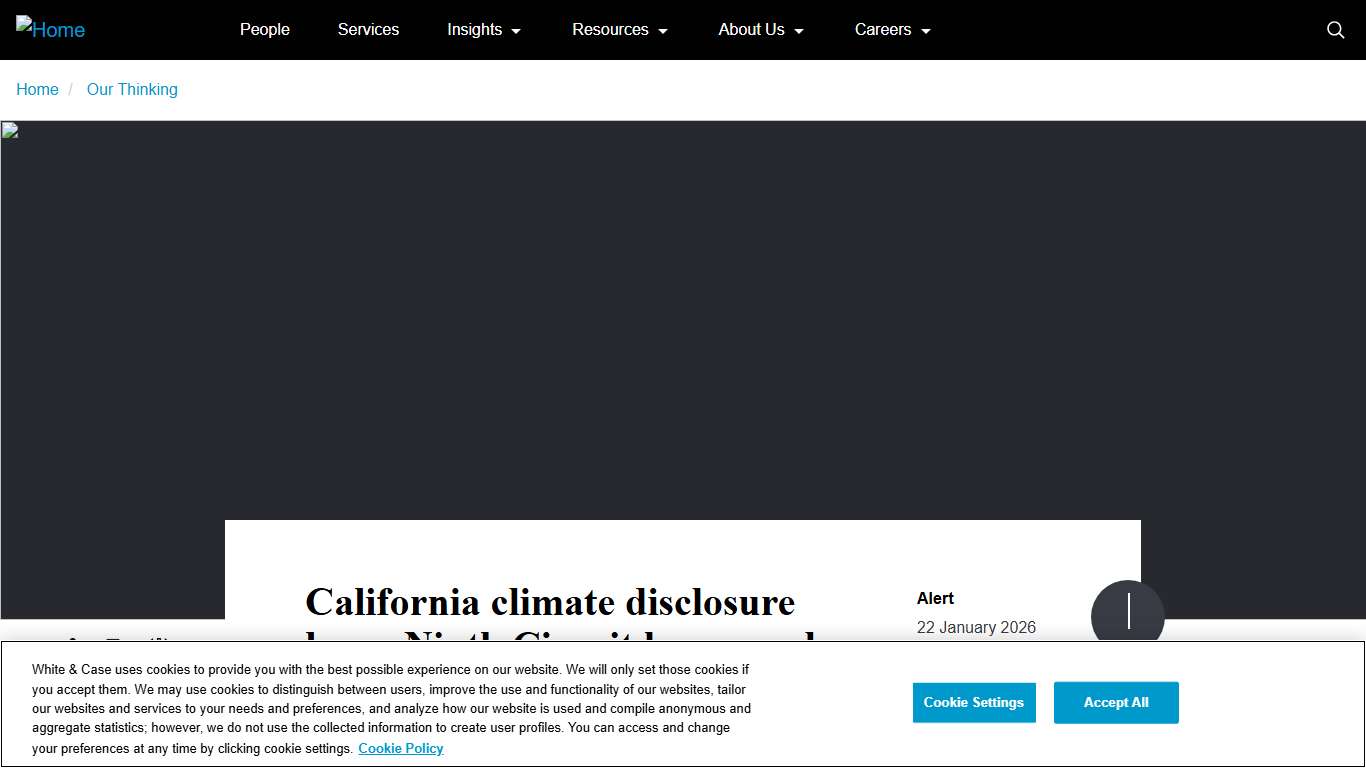Click the Cookie Settings button

974,702
